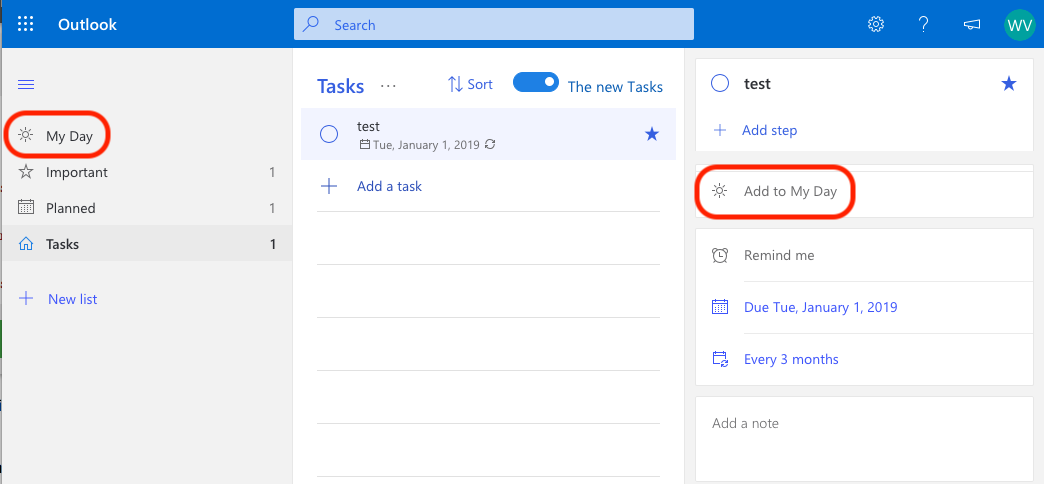Select the test task row

point(488,134)
